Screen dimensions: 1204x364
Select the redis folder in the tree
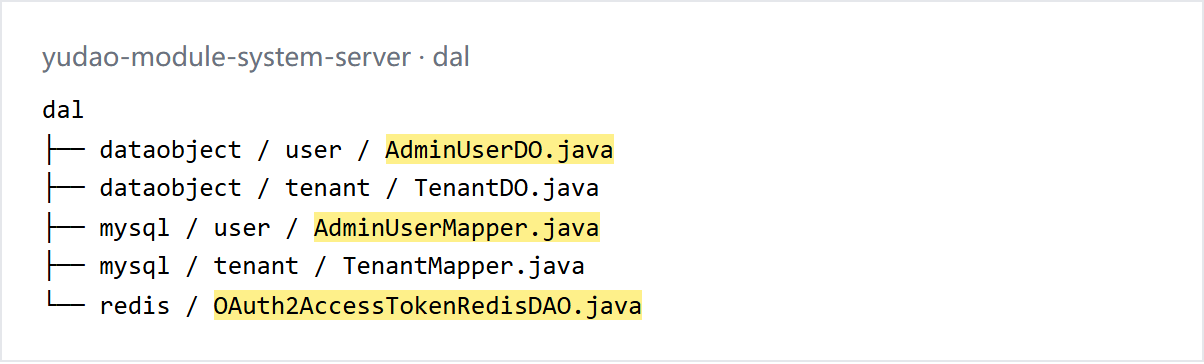(x=135, y=305)
